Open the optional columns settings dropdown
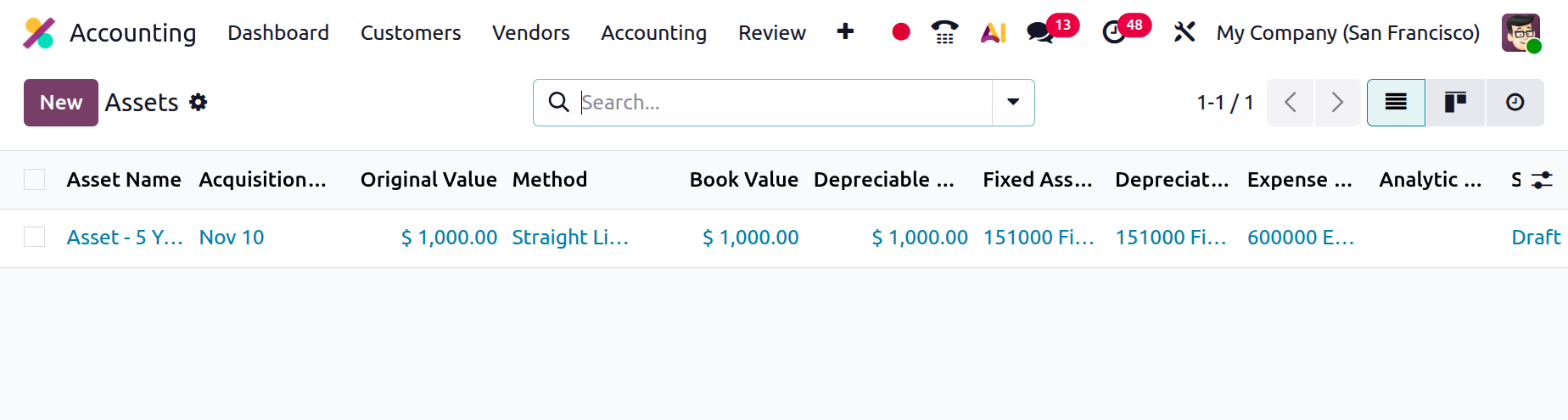The width and height of the screenshot is (1568, 420). (x=1542, y=180)
